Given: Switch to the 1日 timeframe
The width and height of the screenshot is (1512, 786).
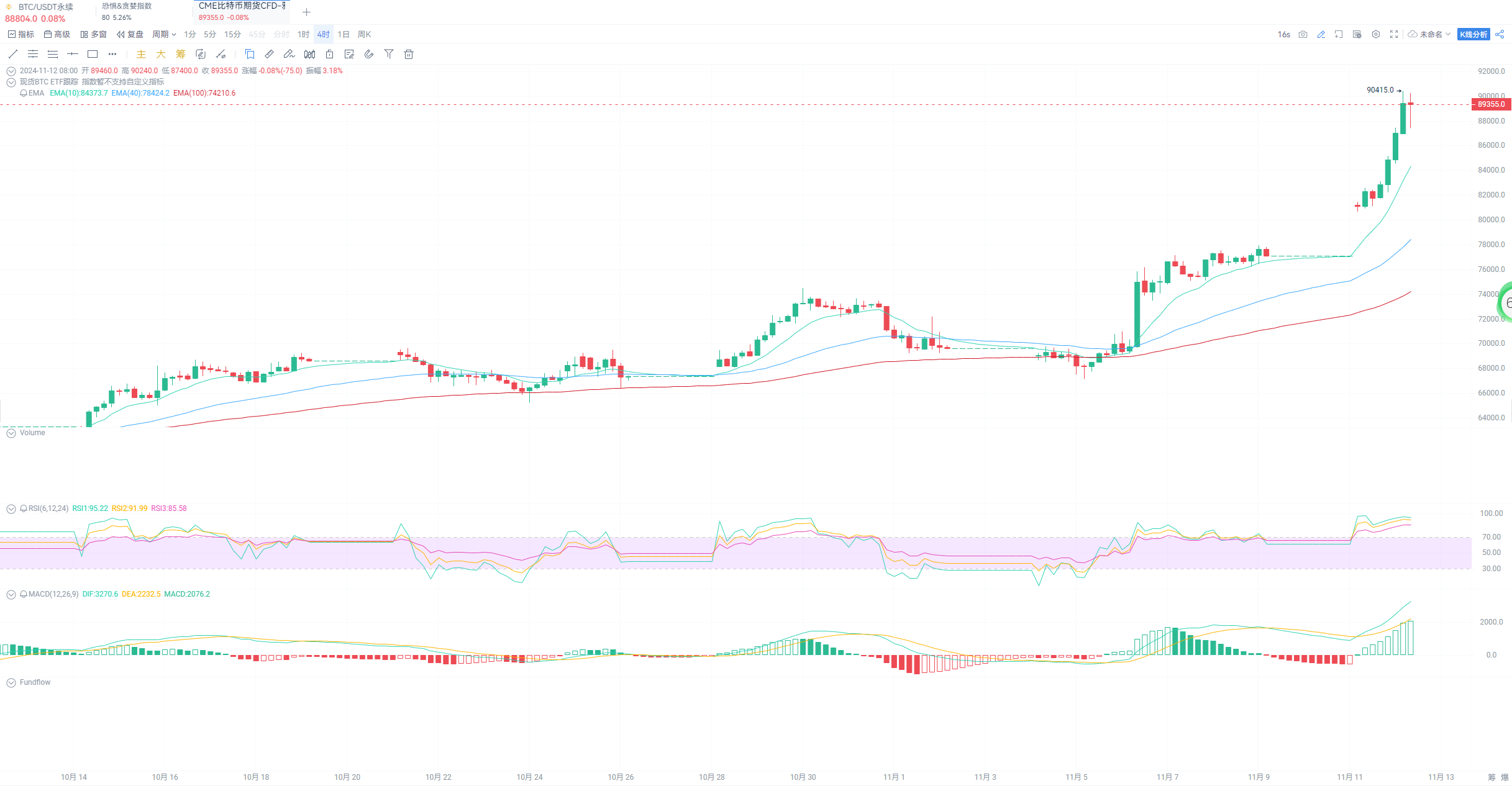Looking at the screenshot, I should (344, 34).
